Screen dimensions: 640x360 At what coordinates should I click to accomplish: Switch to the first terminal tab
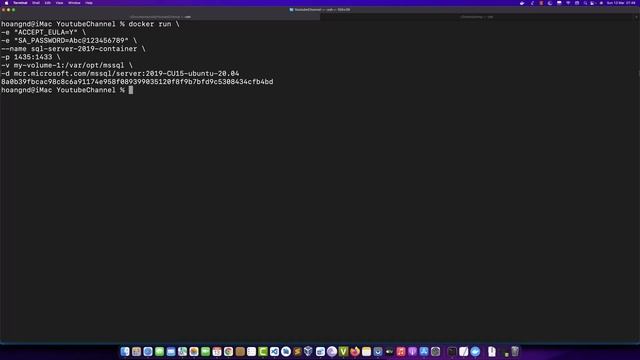click(x=160, y=17)
